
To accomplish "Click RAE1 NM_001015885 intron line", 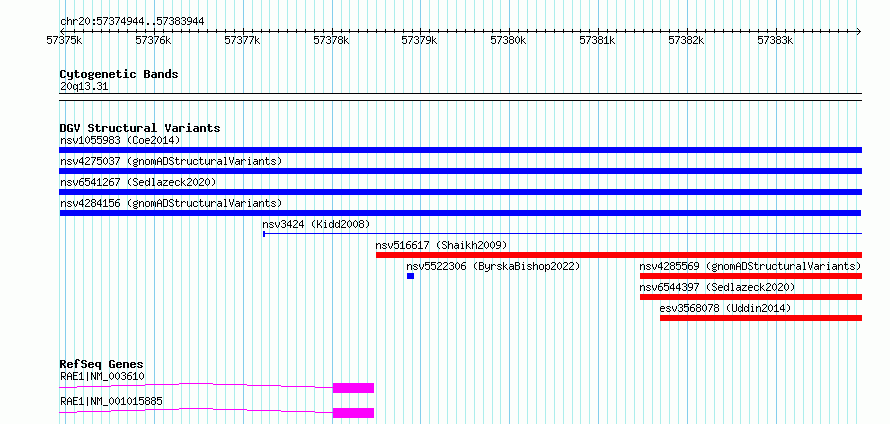I will coord(196,410).
